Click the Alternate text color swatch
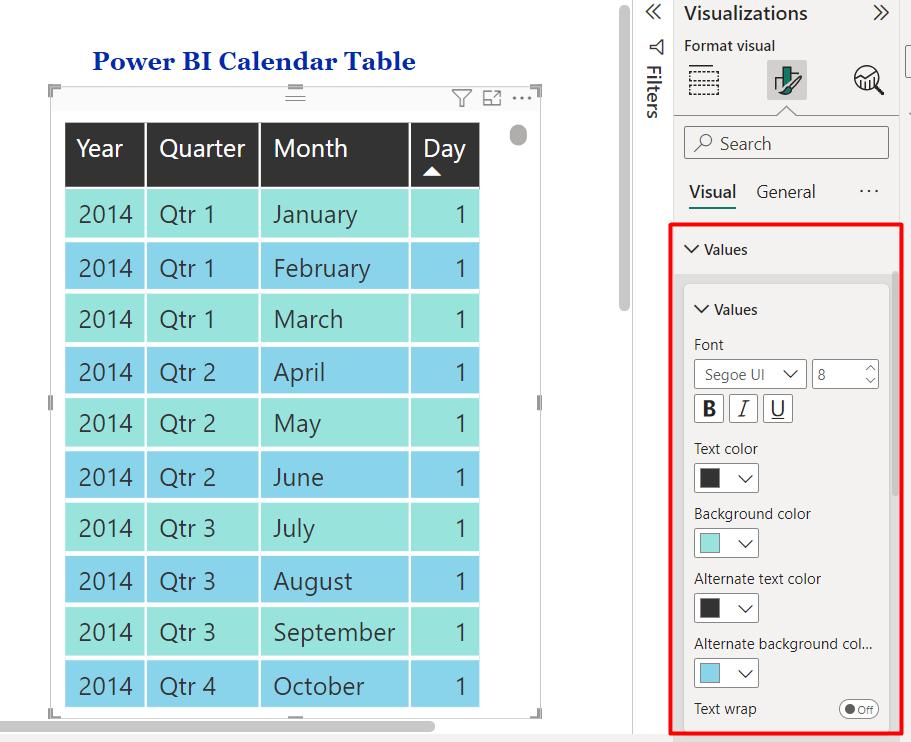This screenshot has width=911, height=742. pyautogui.click(x=709, y=608)
